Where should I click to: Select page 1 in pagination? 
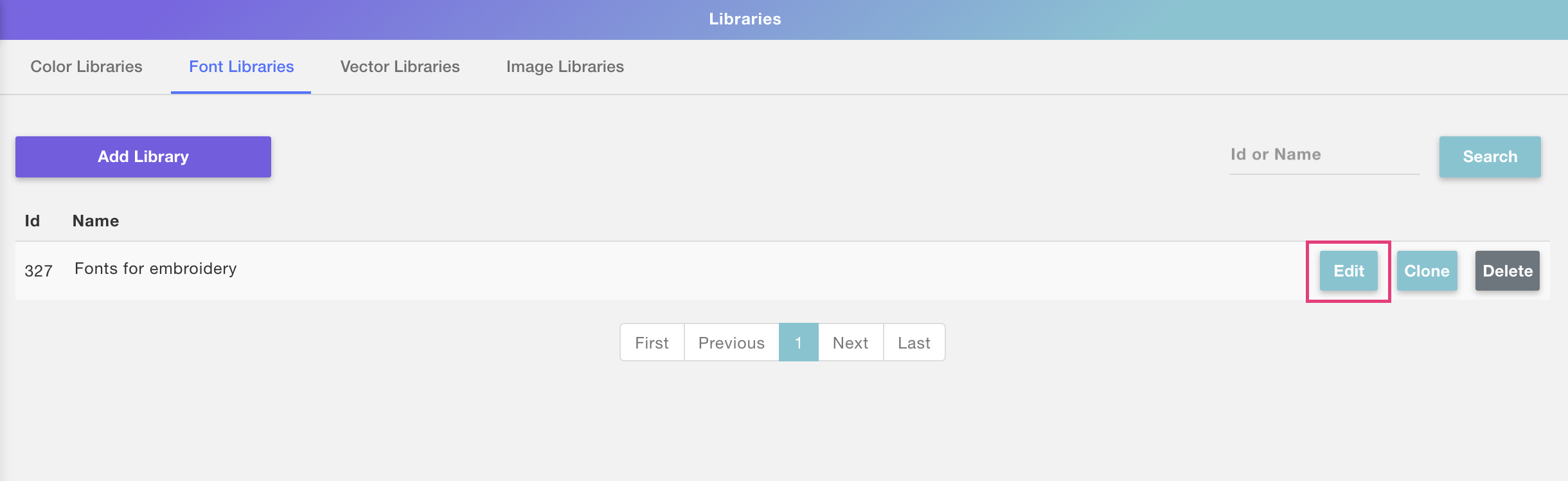coord(798,343)
